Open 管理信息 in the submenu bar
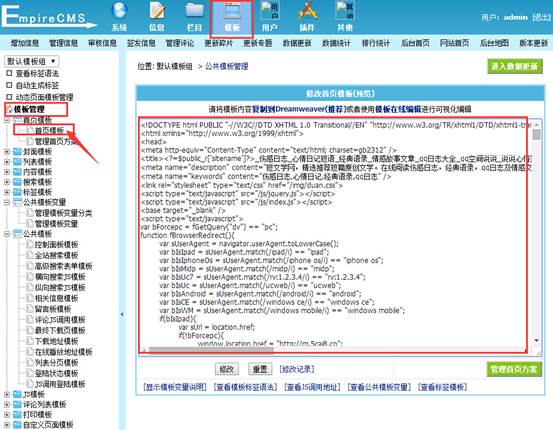Screen dimensions: 553x430 (x=63, y=43)
